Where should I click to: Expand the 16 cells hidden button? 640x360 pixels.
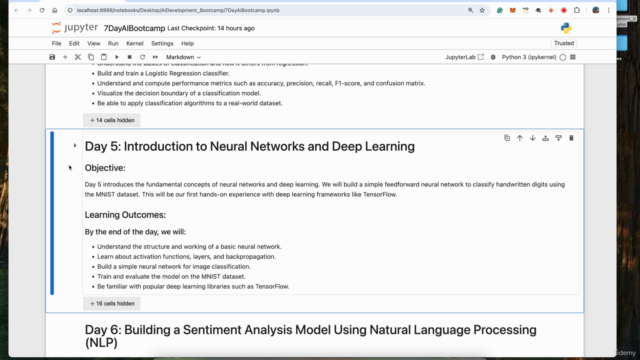click(x=112, y=304)
